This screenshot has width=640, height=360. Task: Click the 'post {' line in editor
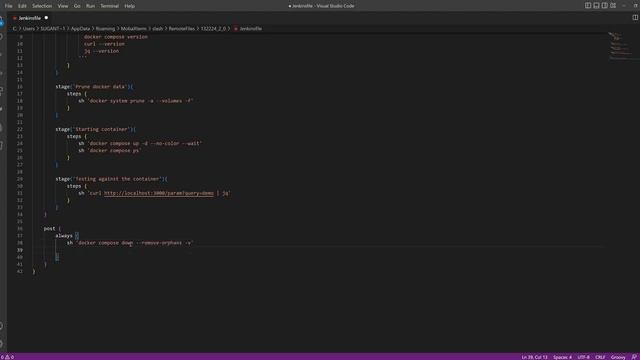pos(52,229)
